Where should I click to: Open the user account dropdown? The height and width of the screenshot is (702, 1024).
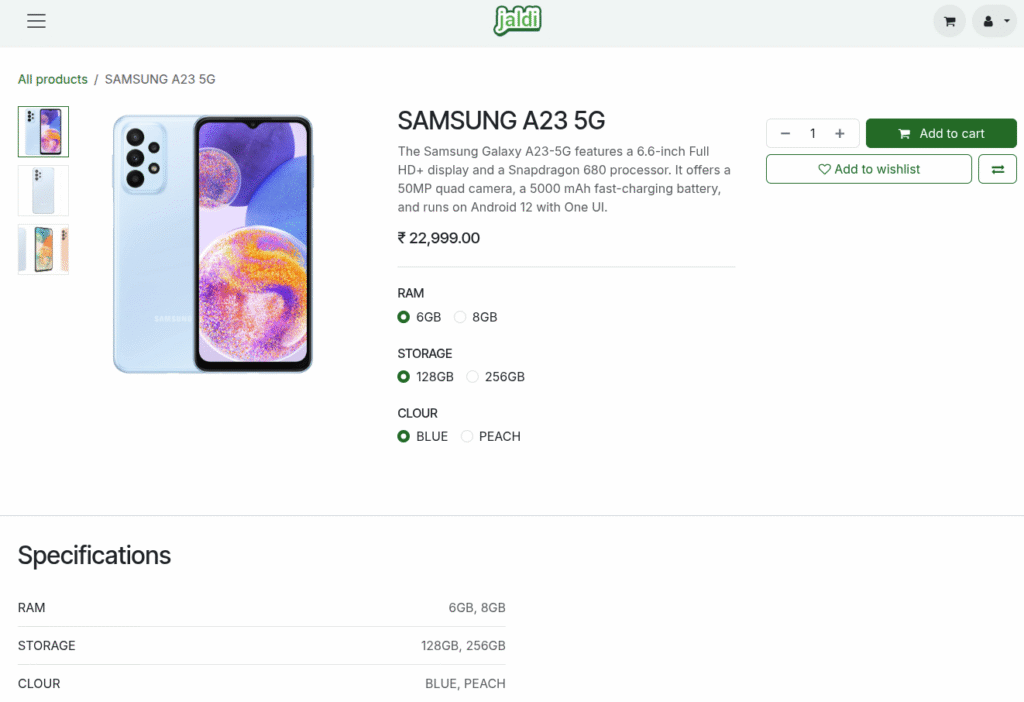pos(994,21)
